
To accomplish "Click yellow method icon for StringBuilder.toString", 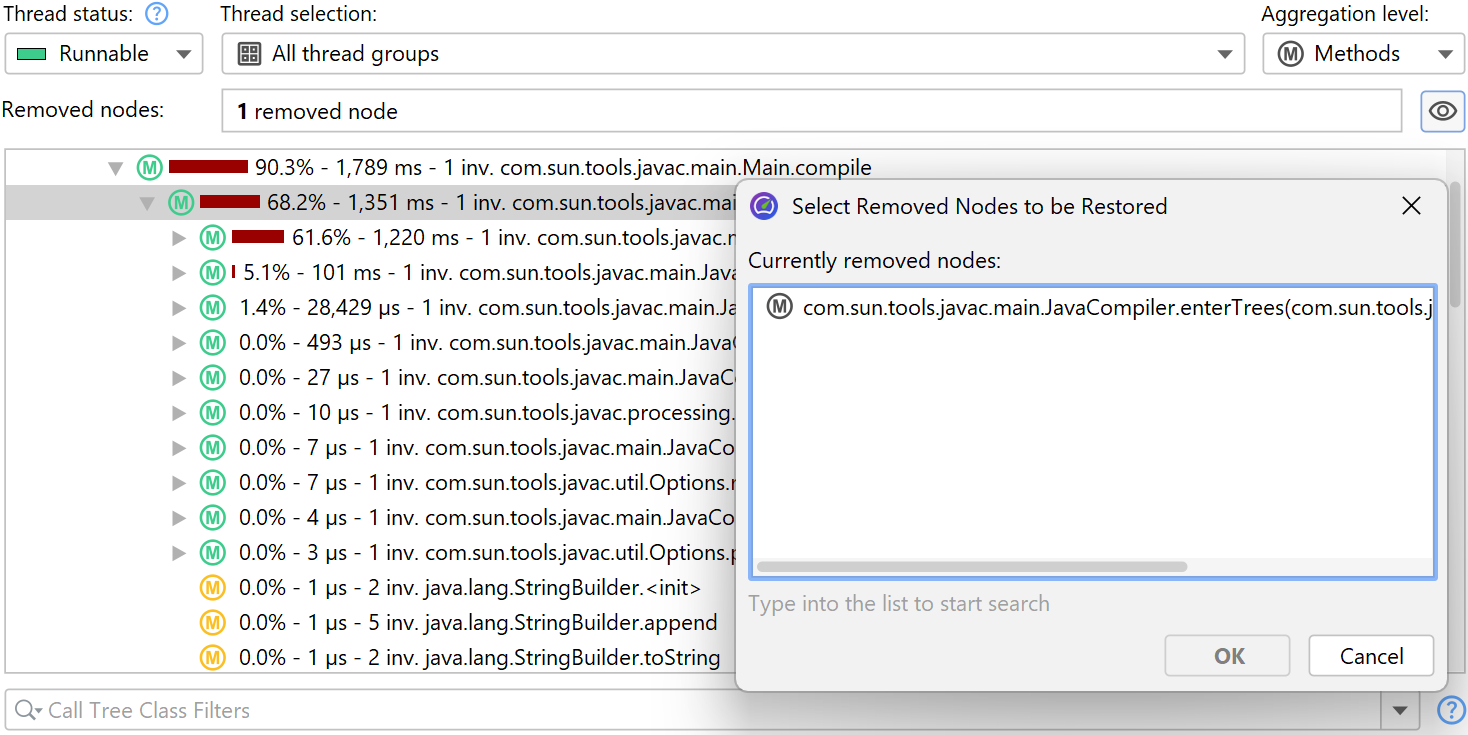I will pyautogui.click(x=212, y=657).
